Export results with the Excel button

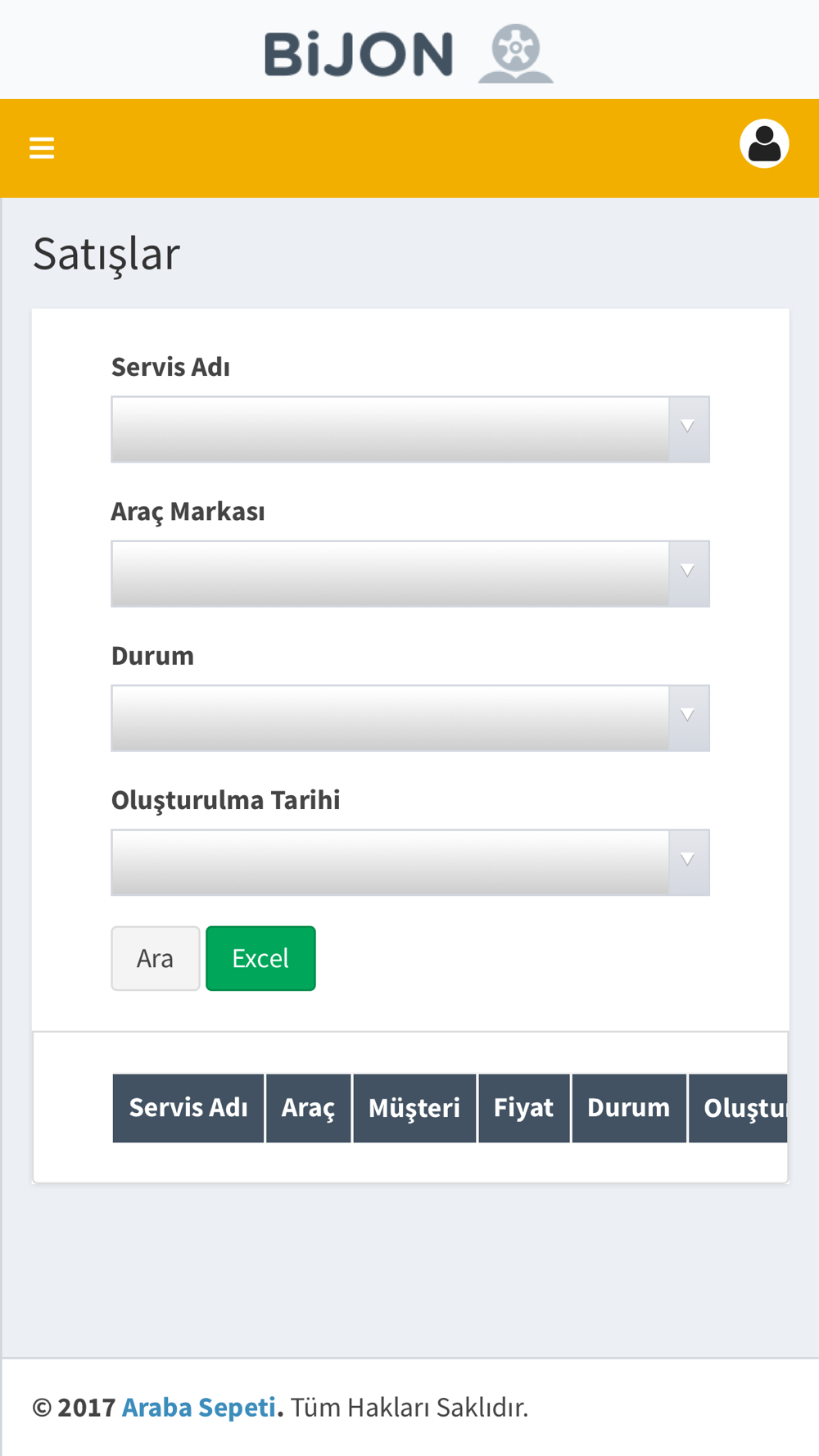260,958
